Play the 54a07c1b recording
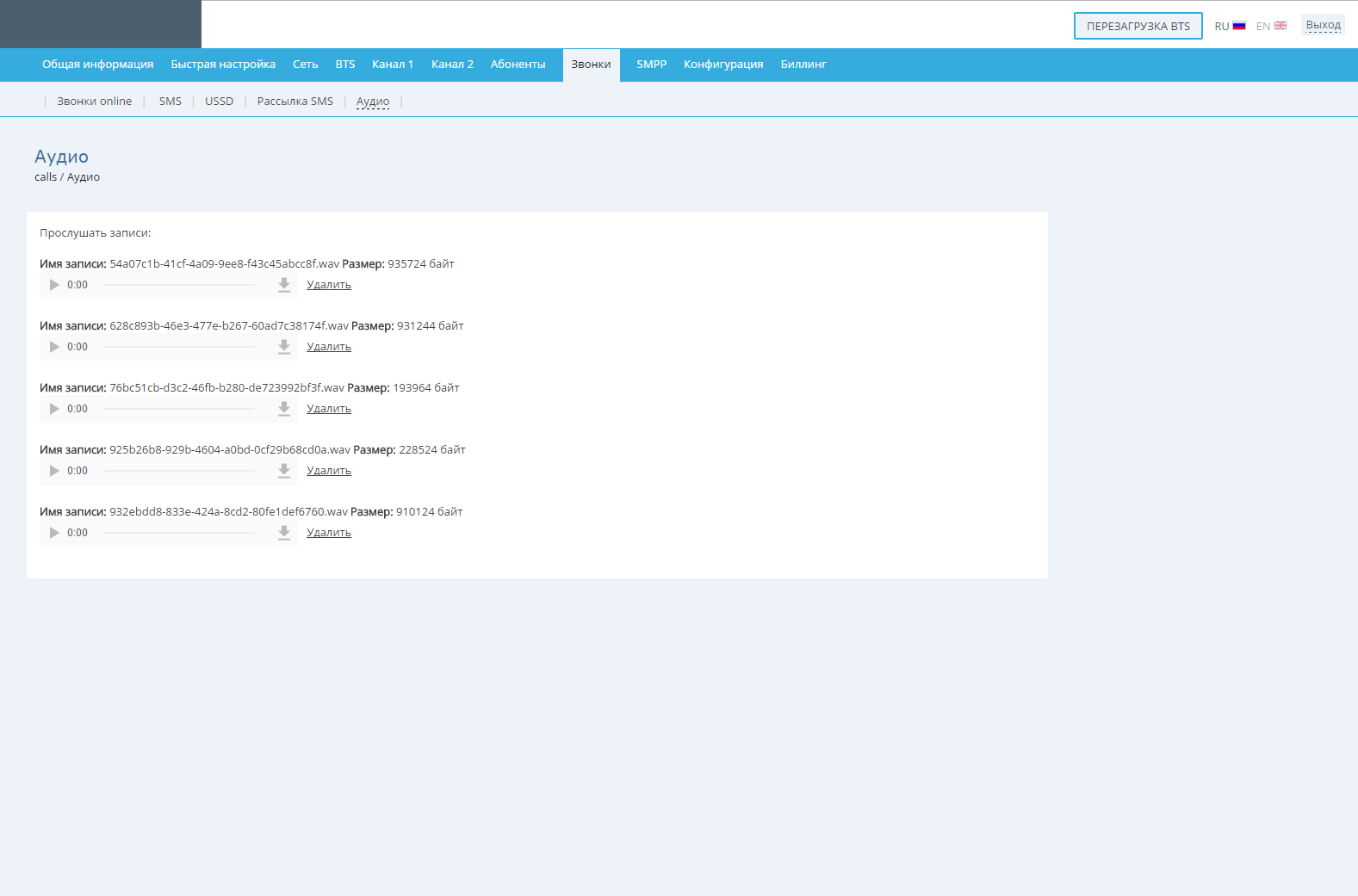Viewport: 1358px width, 896px height. 54,285
